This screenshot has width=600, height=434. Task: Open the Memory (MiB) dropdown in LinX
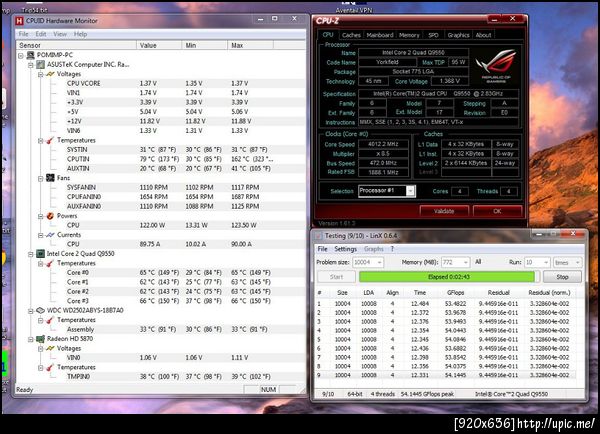point(465,263)
